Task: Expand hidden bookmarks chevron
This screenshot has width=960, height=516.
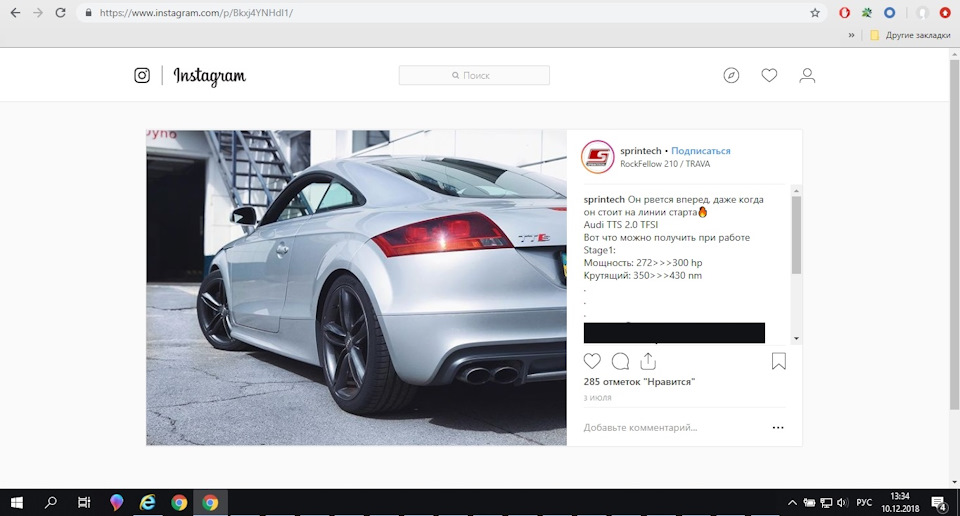Action: pyautogui.click(x=851, y=36)
